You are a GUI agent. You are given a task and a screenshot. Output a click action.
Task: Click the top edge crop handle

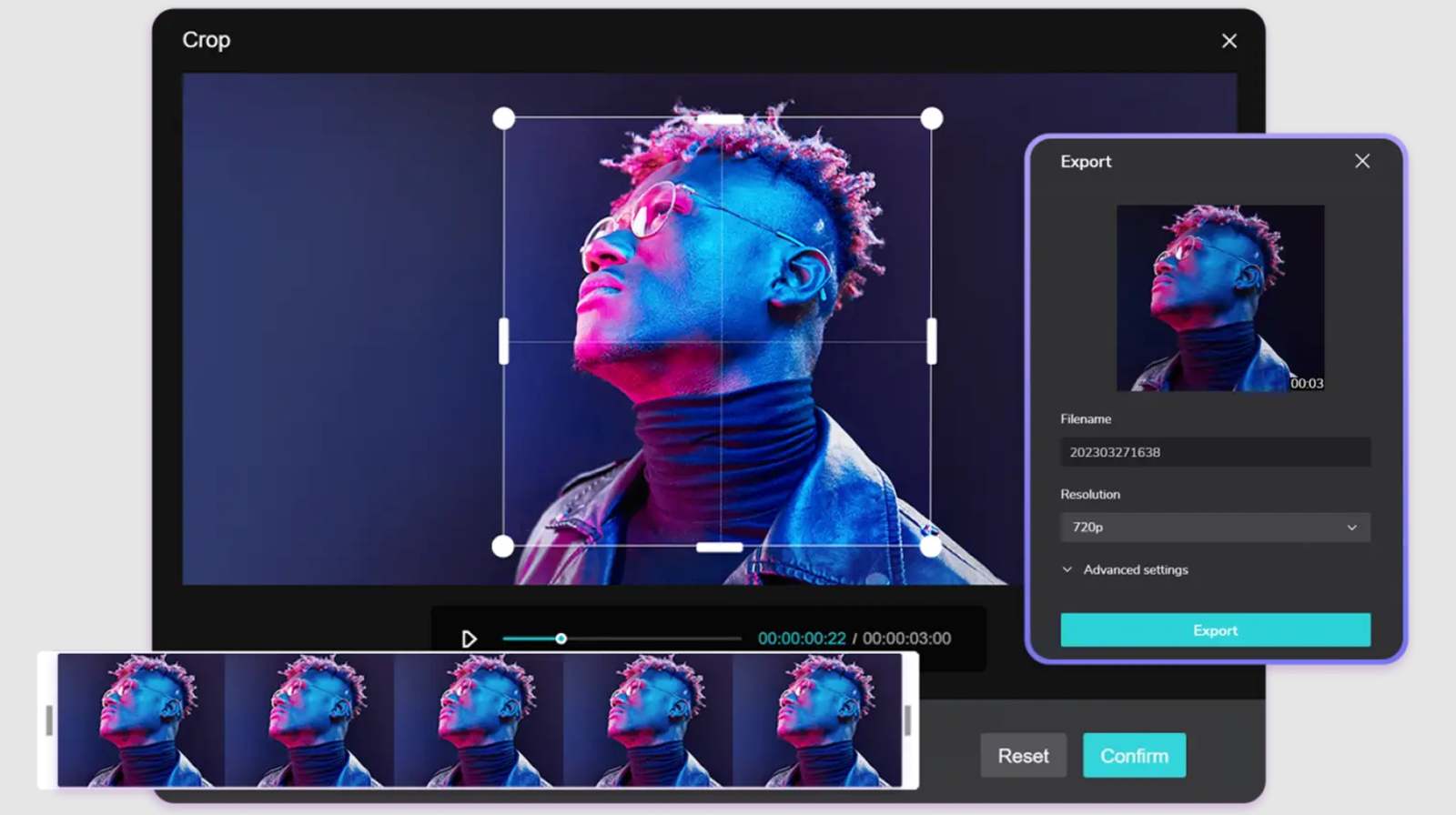coord(720,119)
